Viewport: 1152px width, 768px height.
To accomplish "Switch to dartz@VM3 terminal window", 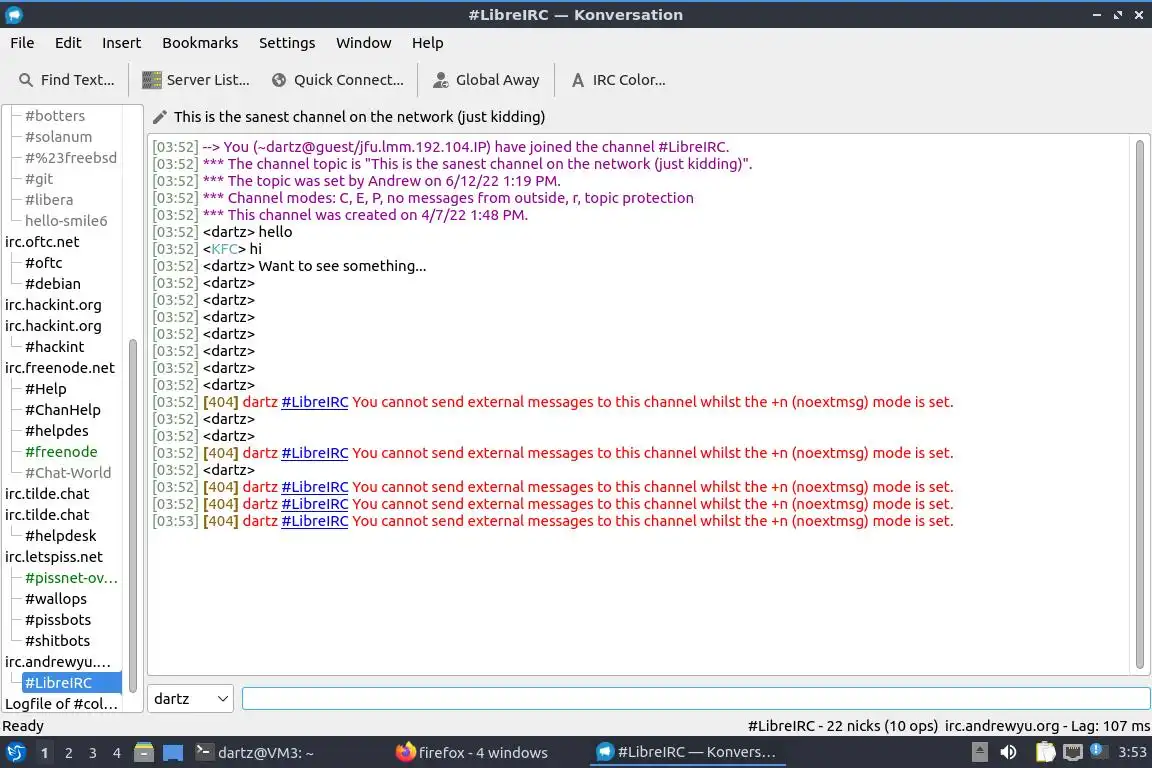I will pos(255,753).
